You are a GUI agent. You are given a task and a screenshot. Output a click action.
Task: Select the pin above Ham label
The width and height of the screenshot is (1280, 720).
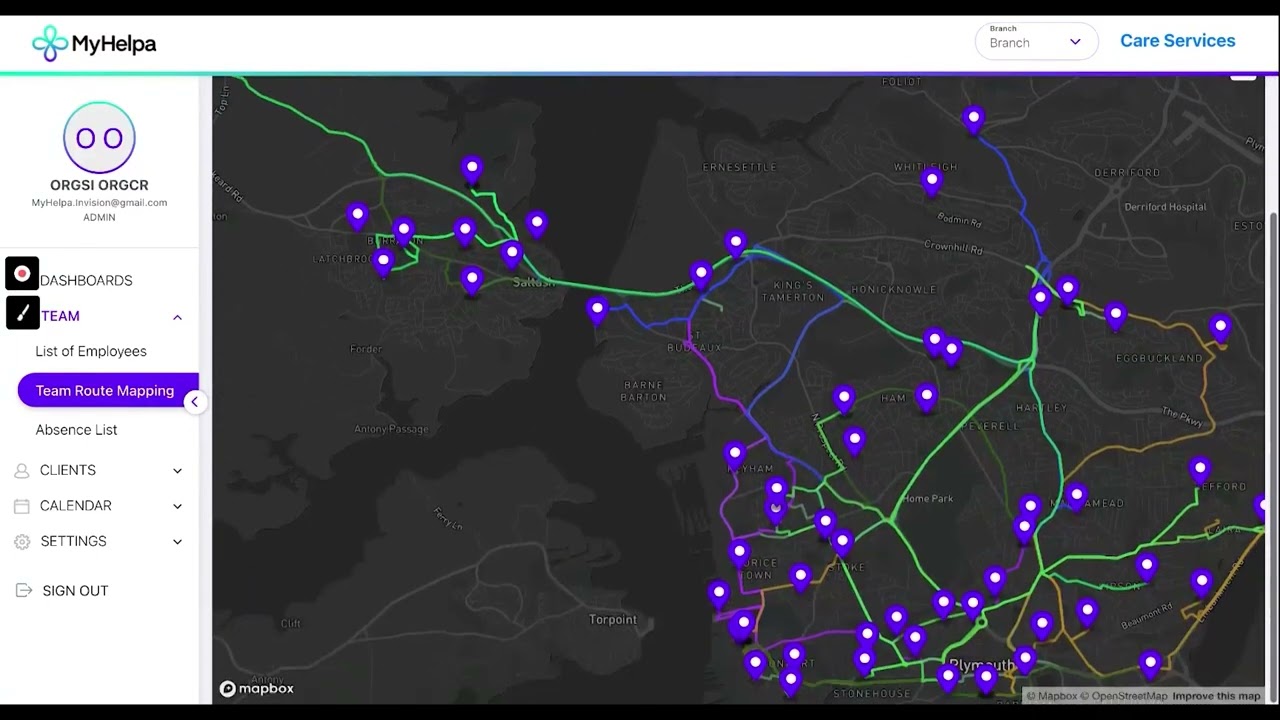pos(927,398)
